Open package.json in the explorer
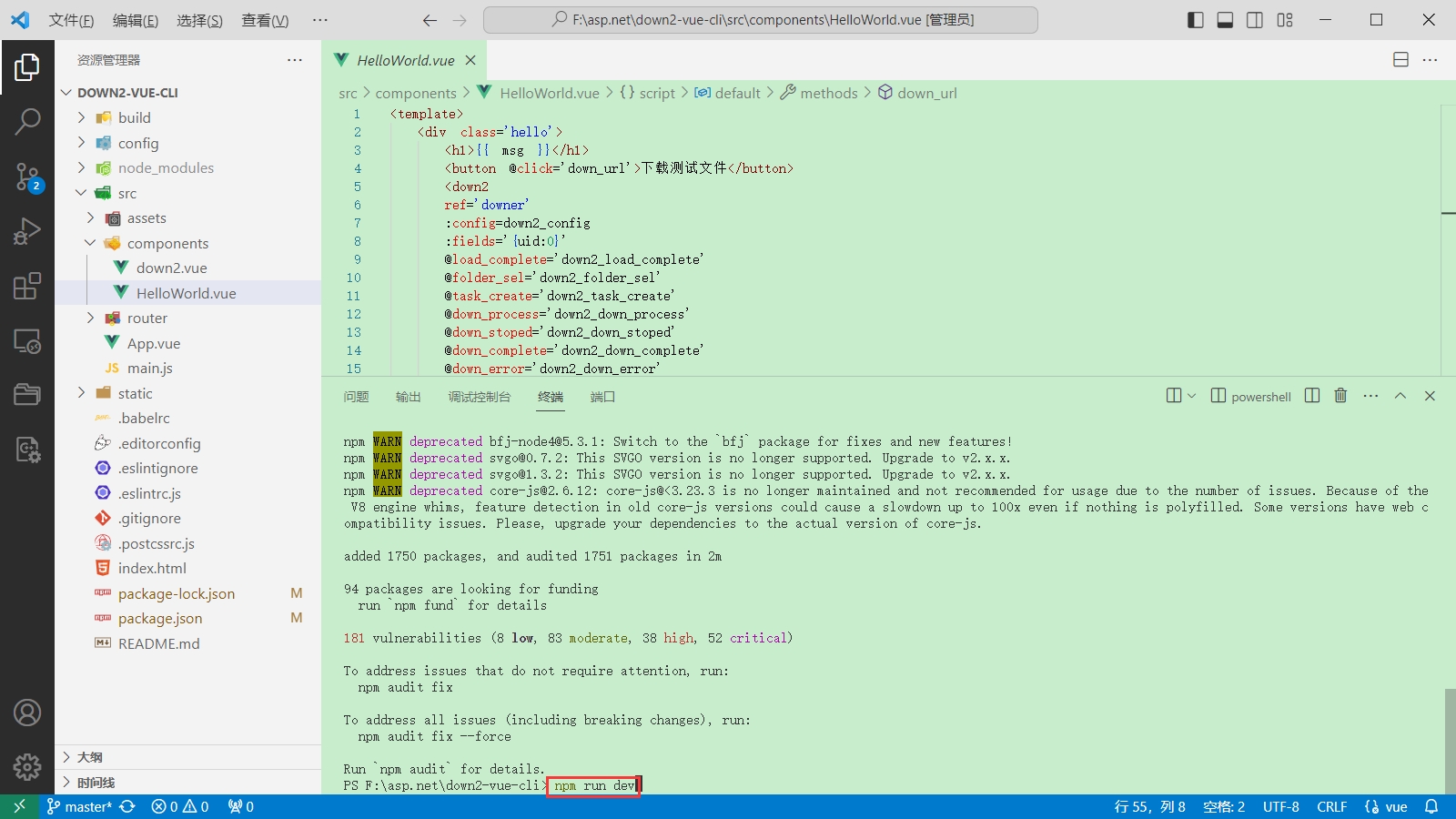 (x=160, y=619)
